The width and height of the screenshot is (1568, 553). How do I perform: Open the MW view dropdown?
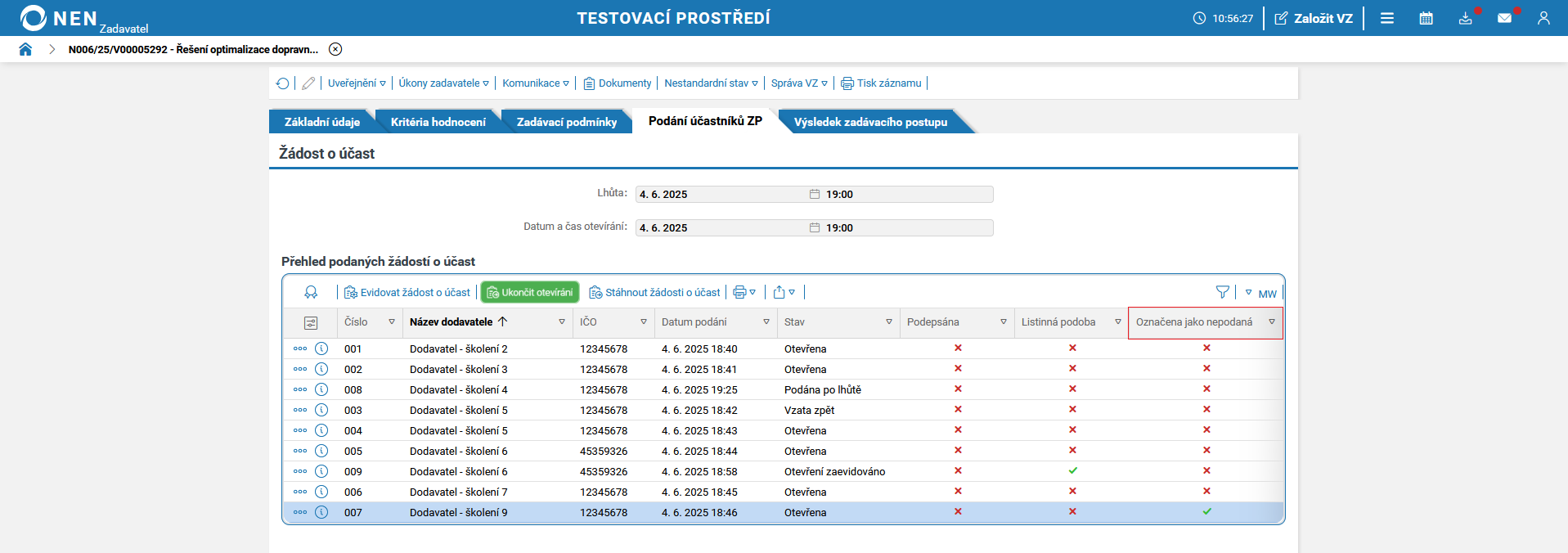tap(1260, 293)
